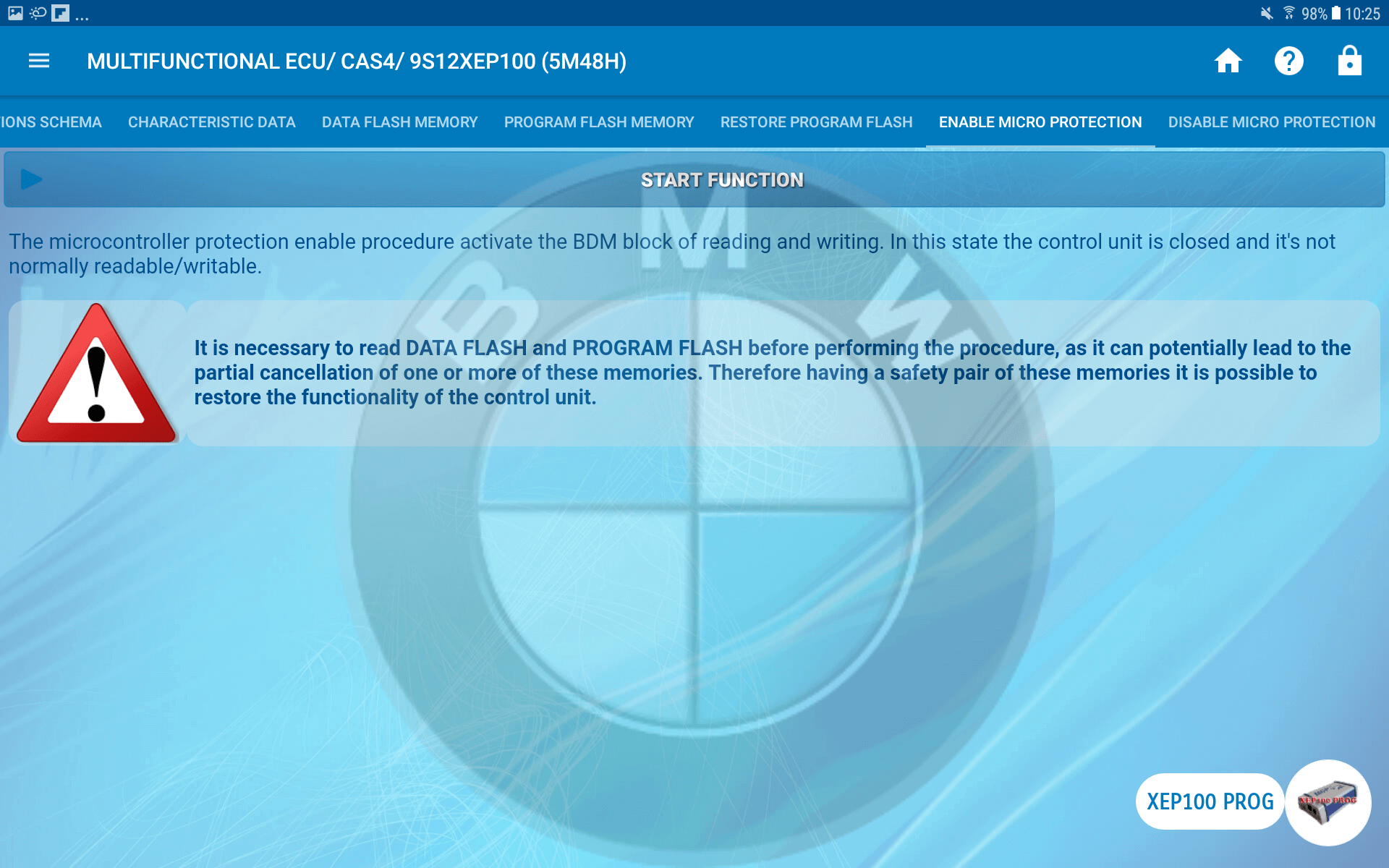Viewport: 1389px width, 868px height.
Task: Click the home navigation icon
Action: click(1227, 60)
